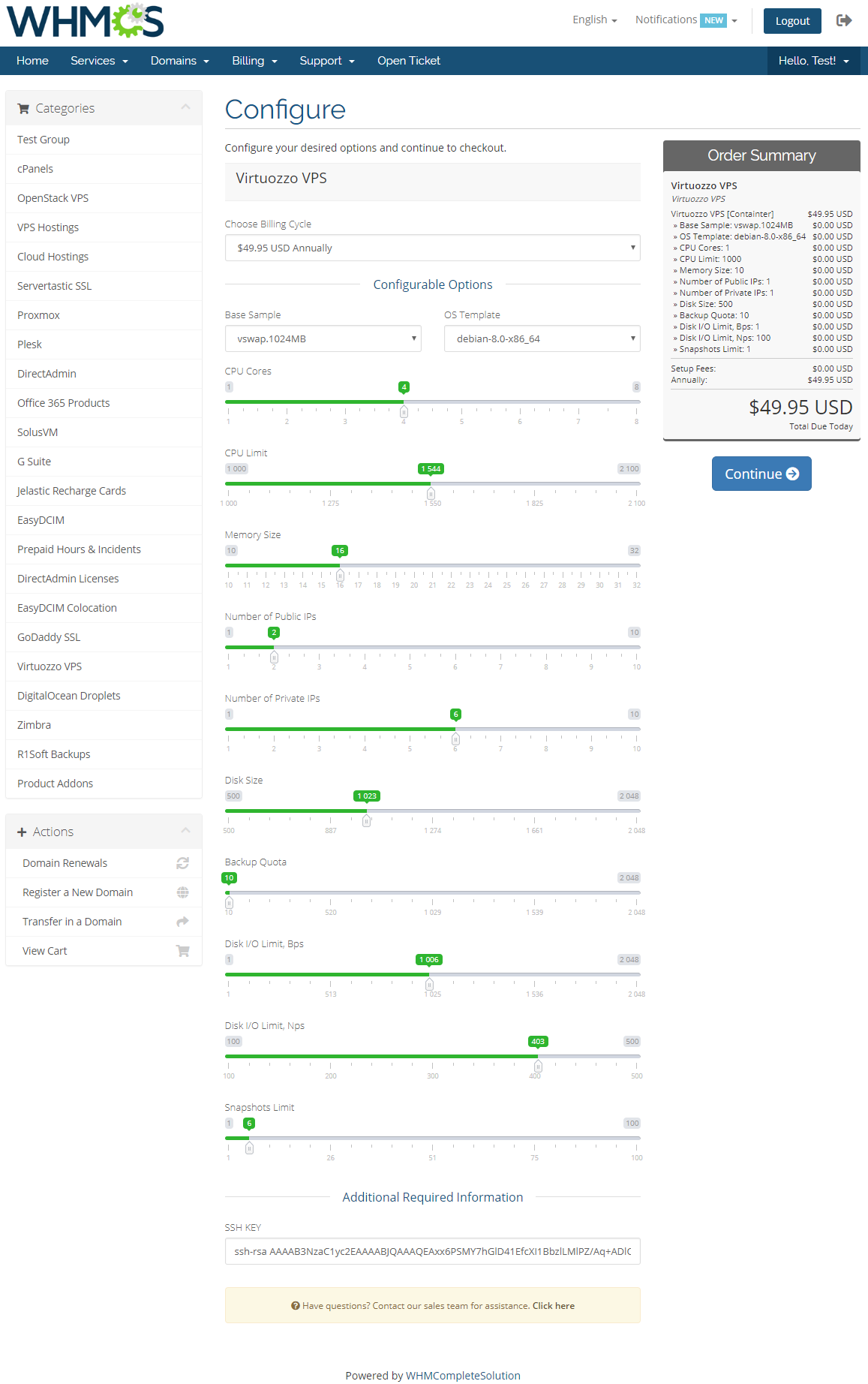Open the Billing menu

254,61
